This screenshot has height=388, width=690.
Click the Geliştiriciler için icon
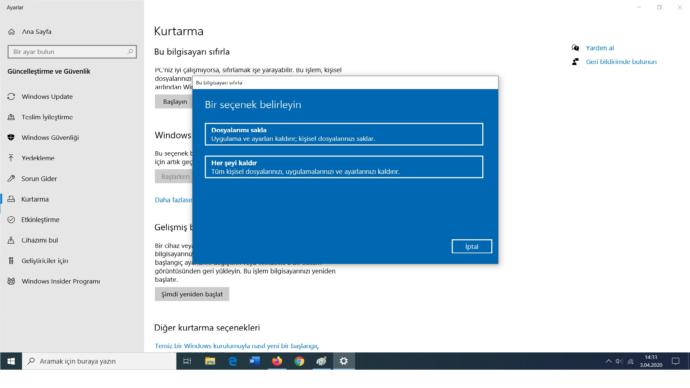point(11,260)
